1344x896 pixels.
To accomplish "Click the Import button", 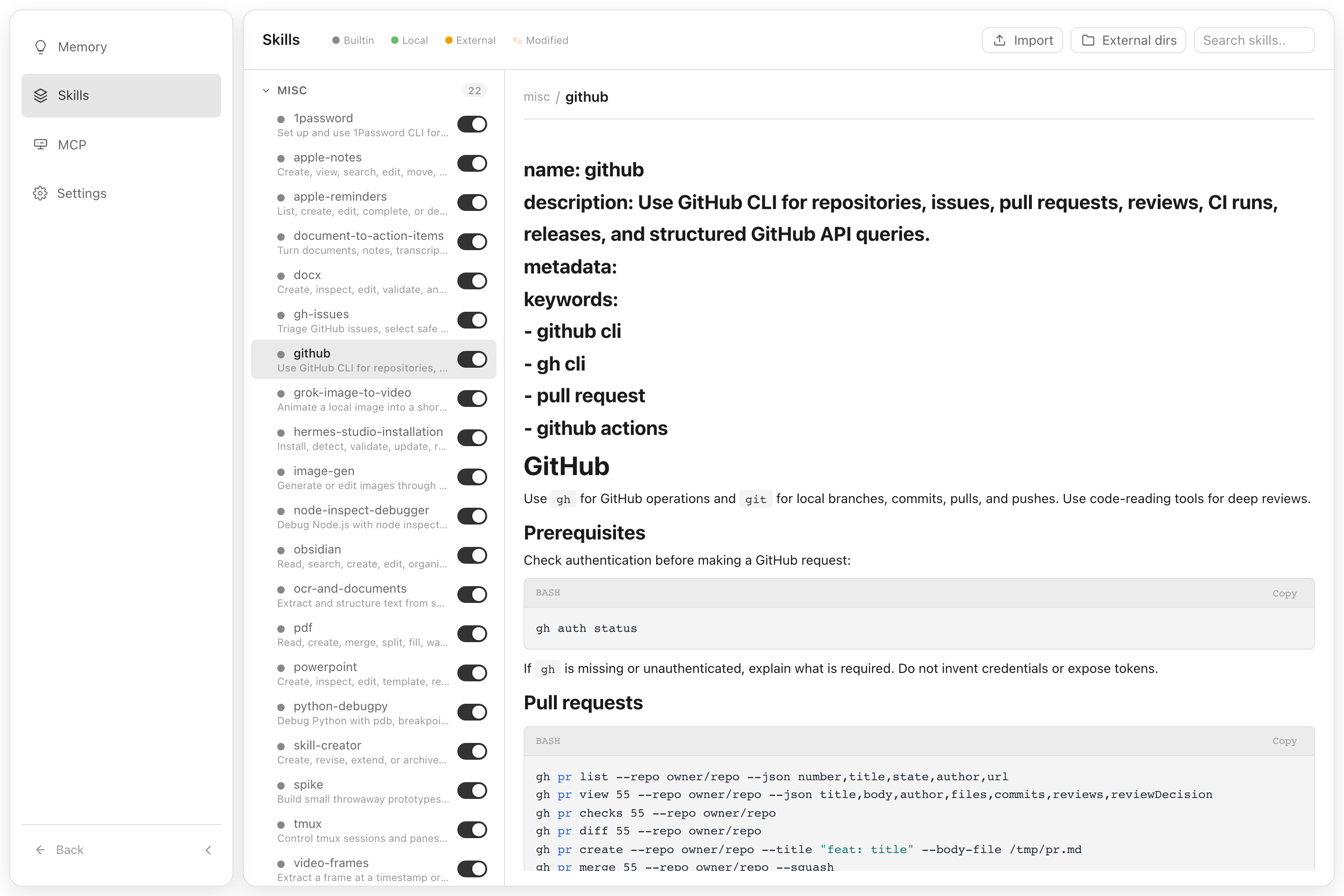I will coord(1022,40).
